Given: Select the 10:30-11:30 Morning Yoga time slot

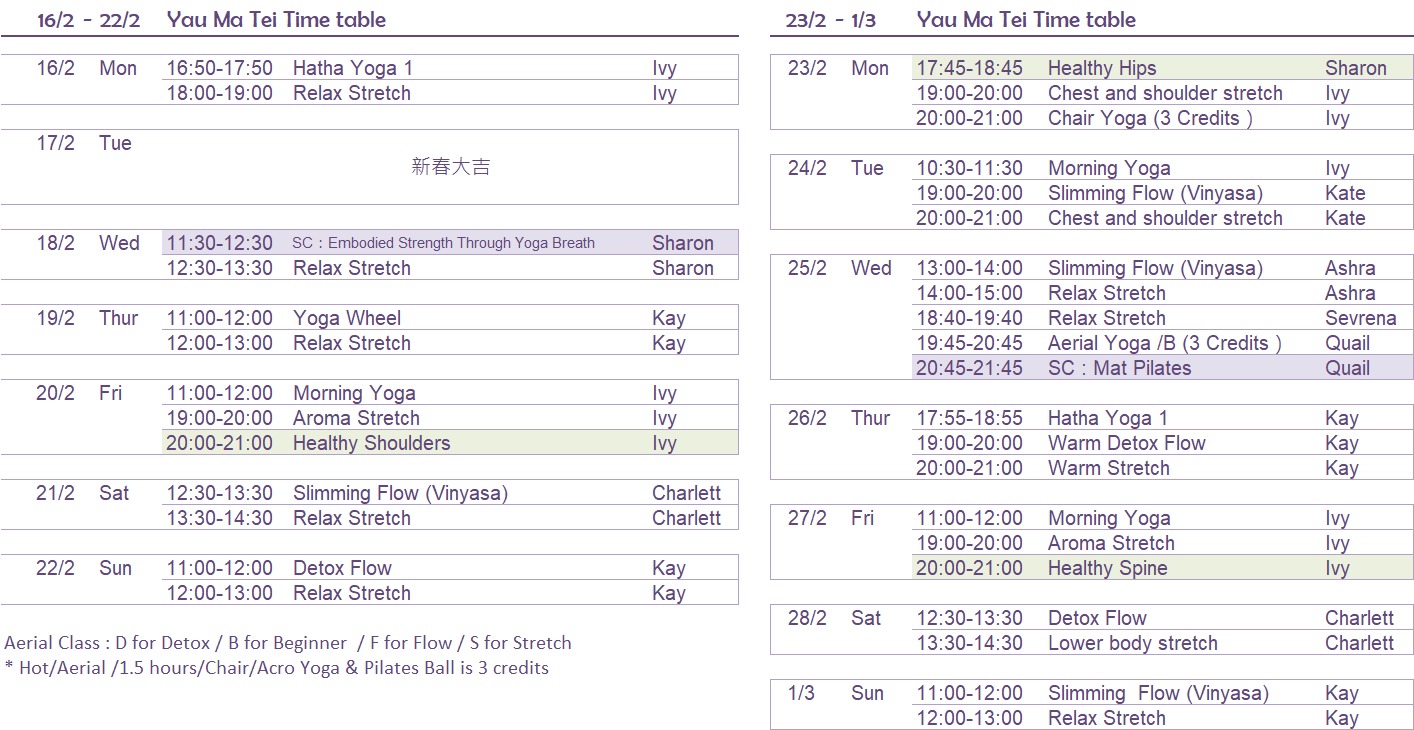Looking at the screenshot, I should (969, 168).
